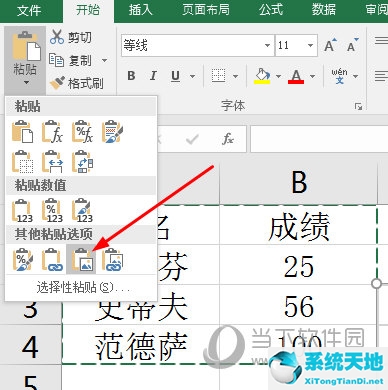
Task: Toggle italic formatting
Action: coord(153,76)
